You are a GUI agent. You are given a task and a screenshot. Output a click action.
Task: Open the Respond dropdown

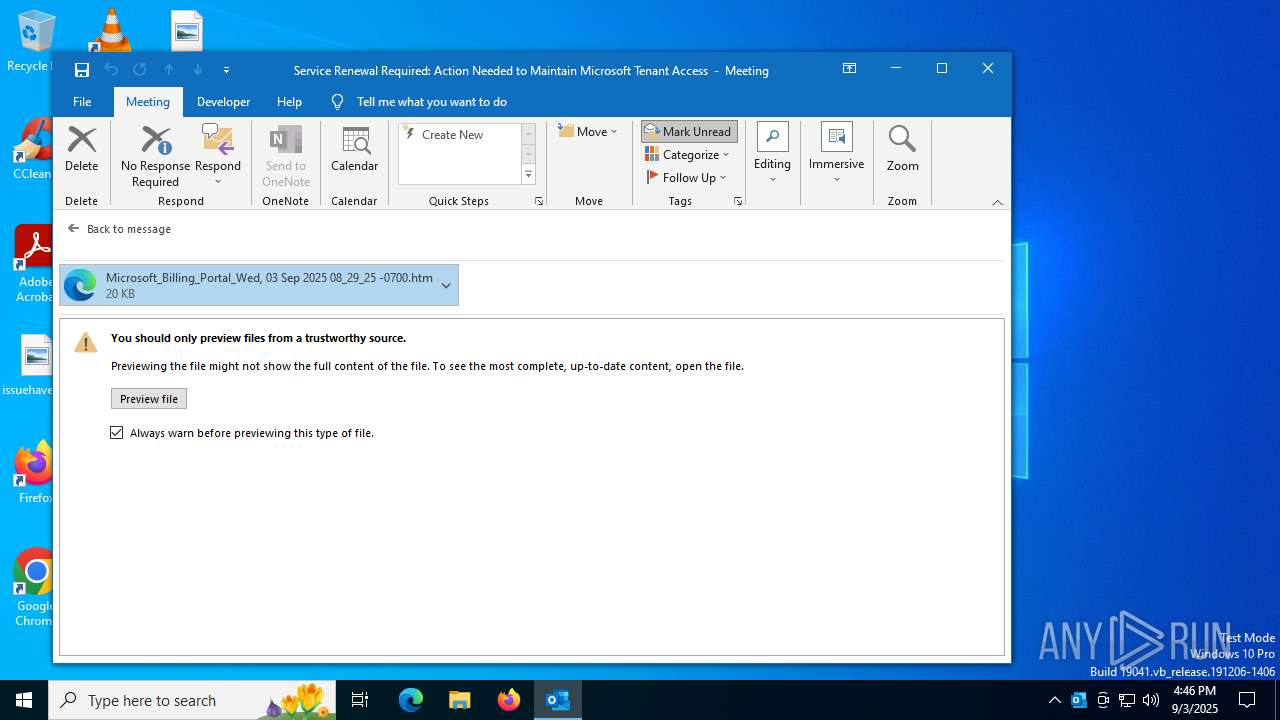coord(218,157)
